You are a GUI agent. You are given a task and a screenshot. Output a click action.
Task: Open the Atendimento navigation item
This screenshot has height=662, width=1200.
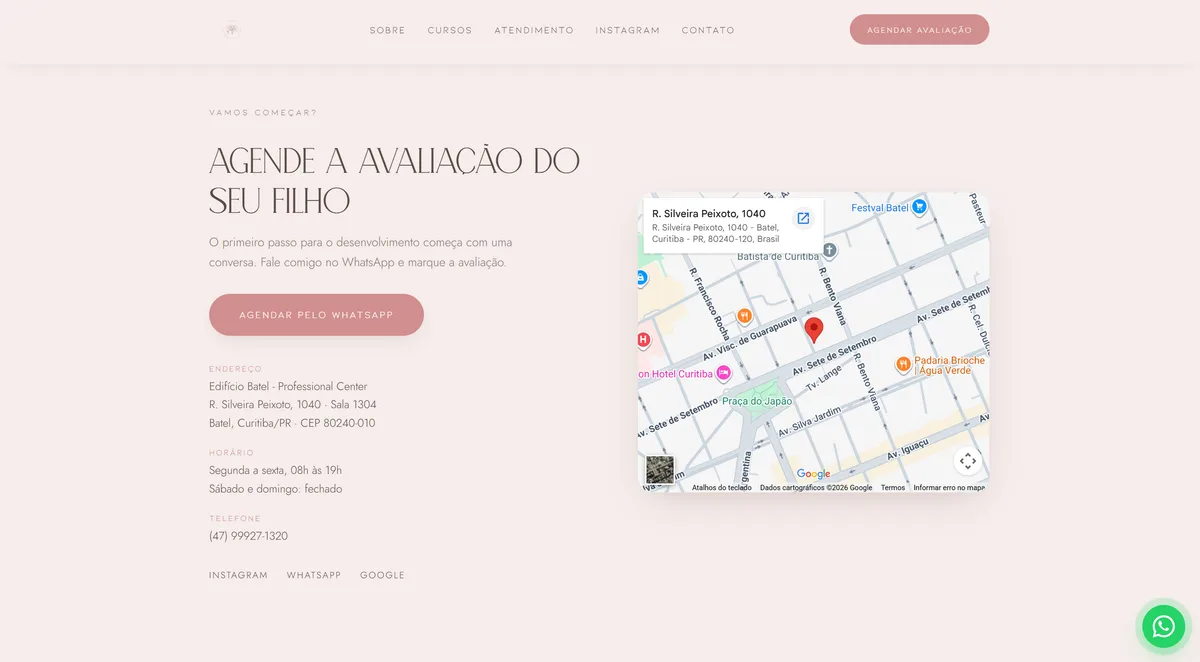[x=534, y=30]
